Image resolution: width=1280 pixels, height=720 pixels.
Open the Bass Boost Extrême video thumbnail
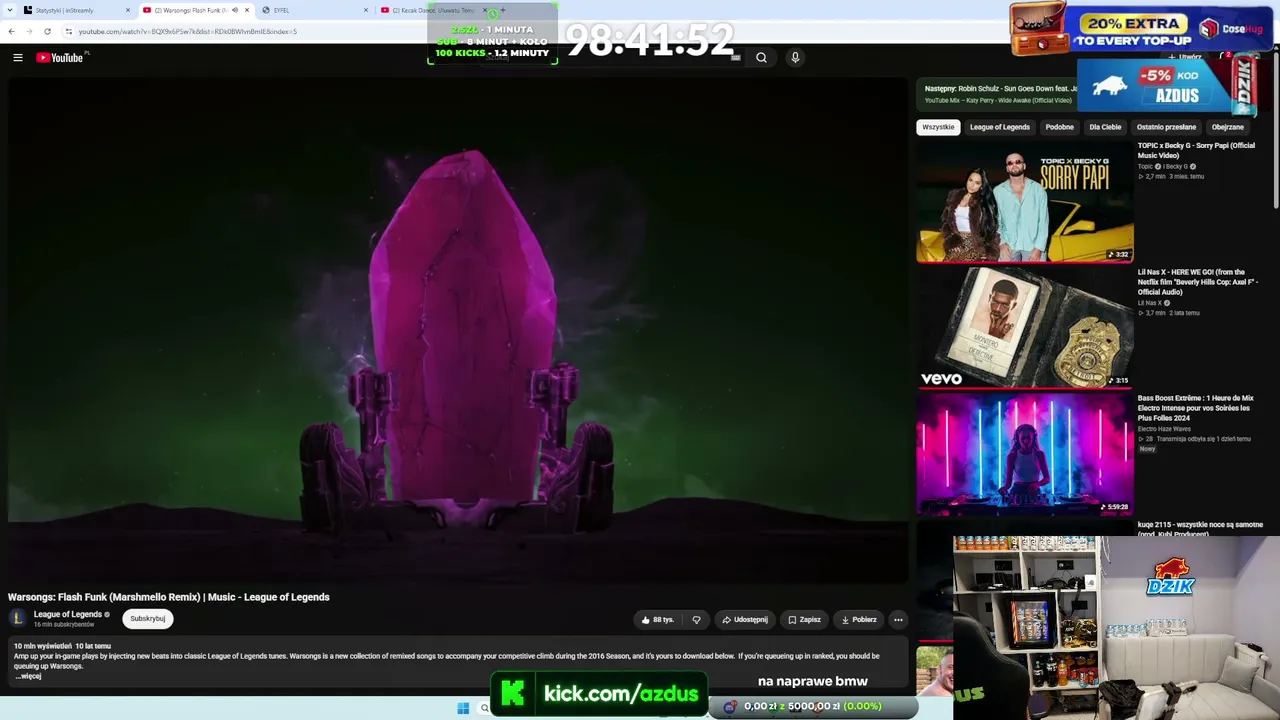coord(1025,454)
